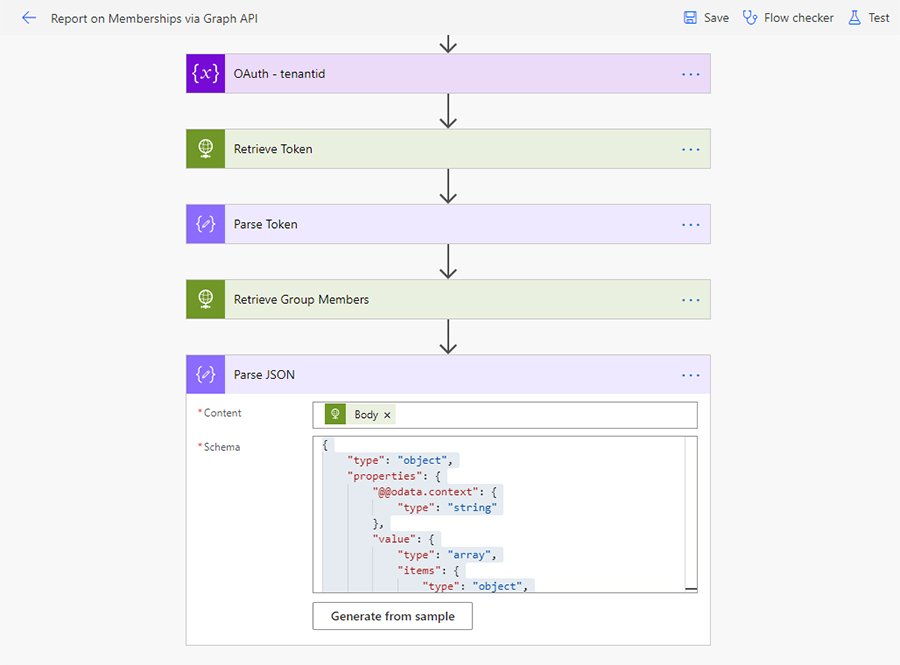Click the Test flask icon
Viewport: 900px width, 665px height.
[854, 18]
